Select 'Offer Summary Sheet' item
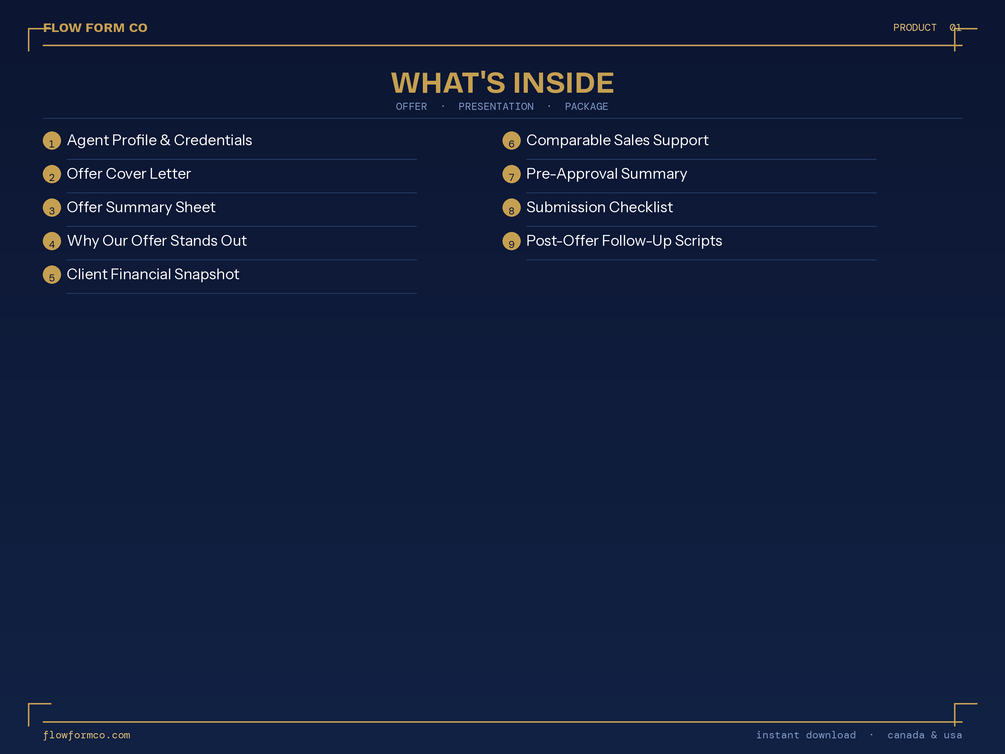The width and height of the screenshot is (1005, 754). click(x=141, y=207)
